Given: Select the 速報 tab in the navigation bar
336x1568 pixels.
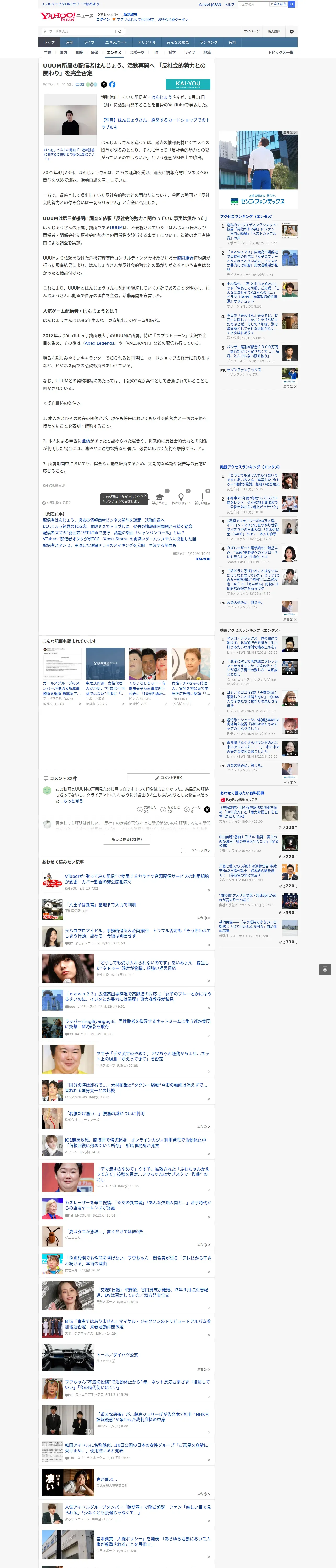Looking at the screenshot, I should [x=69, y=43].
